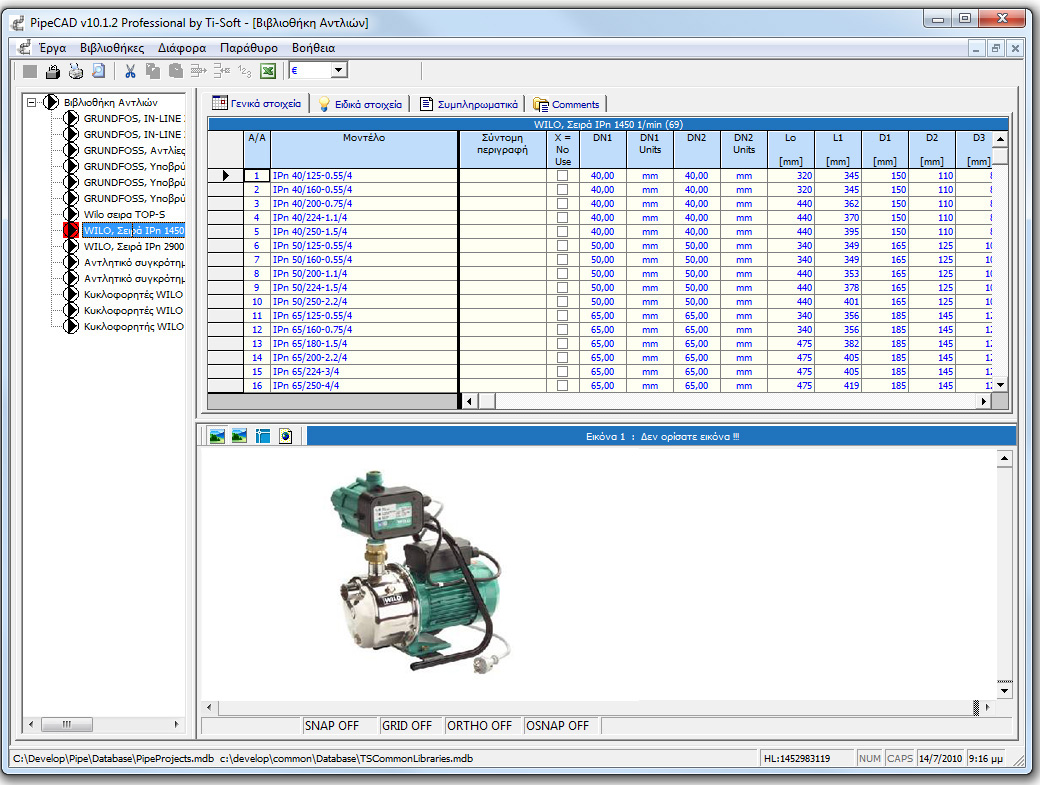Select the Cut tool in the toolbar
The image size is (1040, 785).
(131, 71)
